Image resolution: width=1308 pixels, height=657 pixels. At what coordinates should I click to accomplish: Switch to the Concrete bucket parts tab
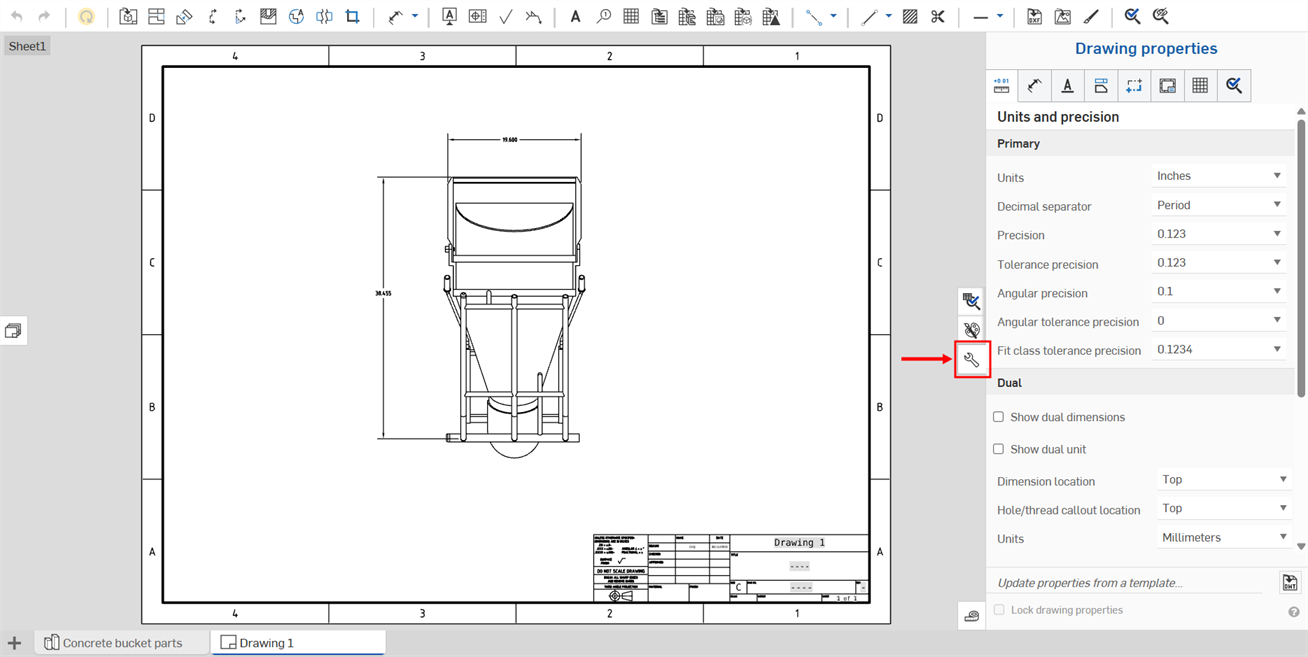click(120, 643)
